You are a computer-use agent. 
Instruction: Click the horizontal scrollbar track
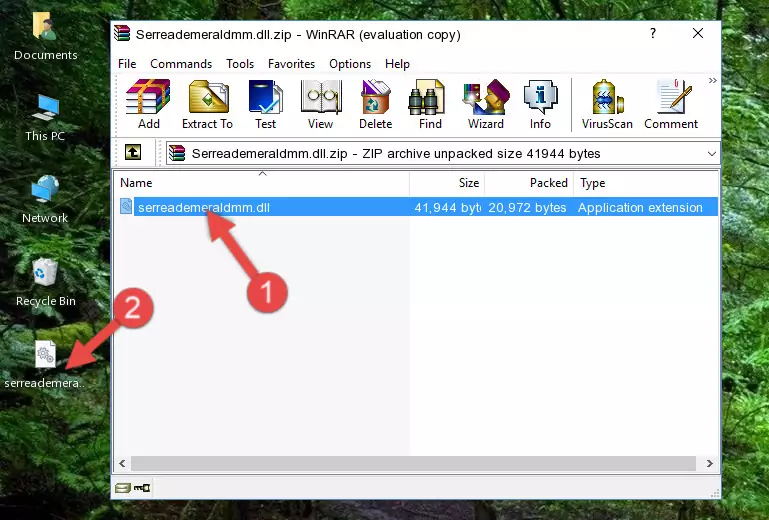point(413,463)
